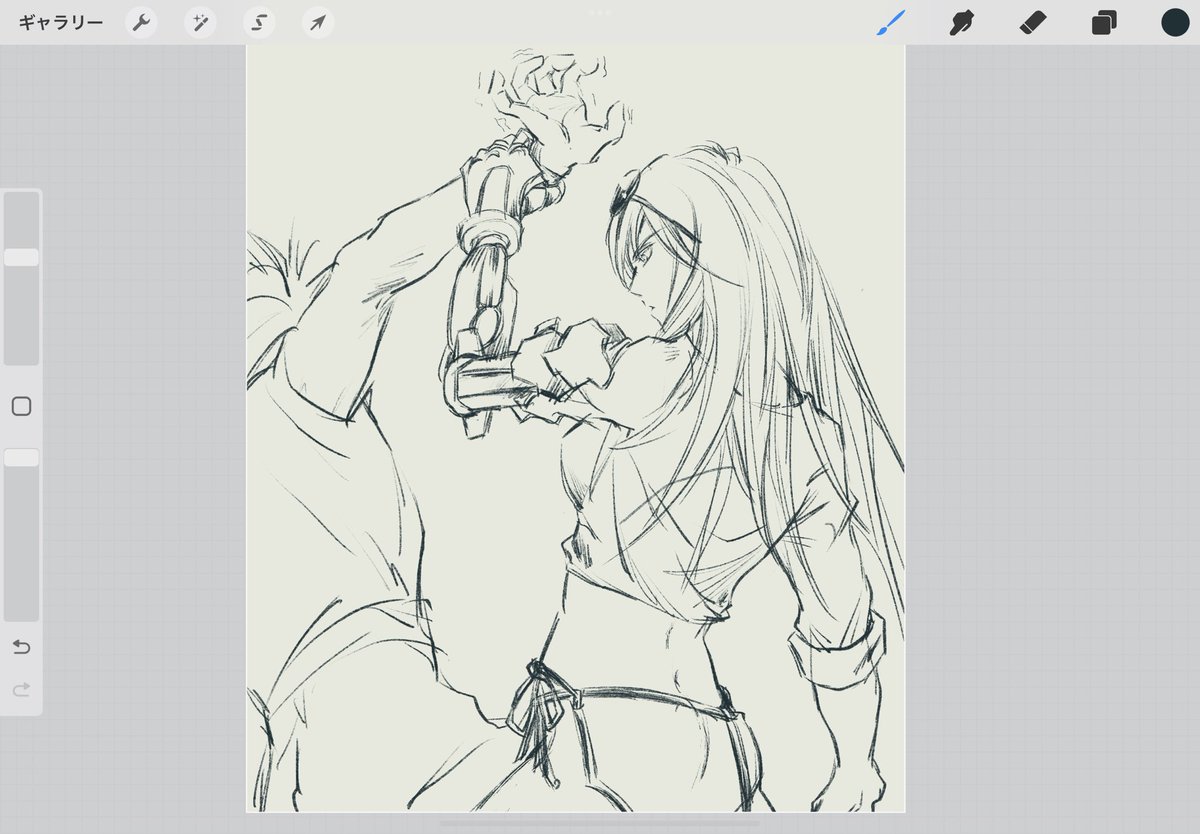Select the Eraser tool
This screenshot has height=834, width=1200.
[1033, 23]
